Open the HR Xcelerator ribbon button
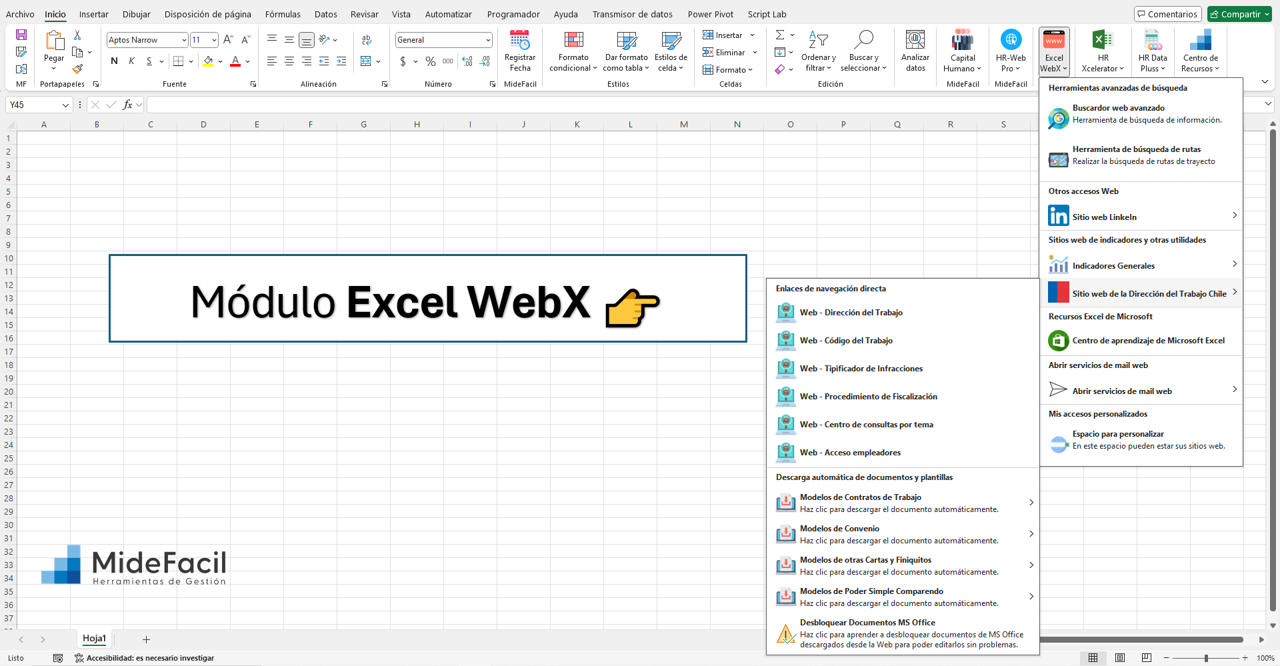The image size is (1280, 666). [1102, 50]
